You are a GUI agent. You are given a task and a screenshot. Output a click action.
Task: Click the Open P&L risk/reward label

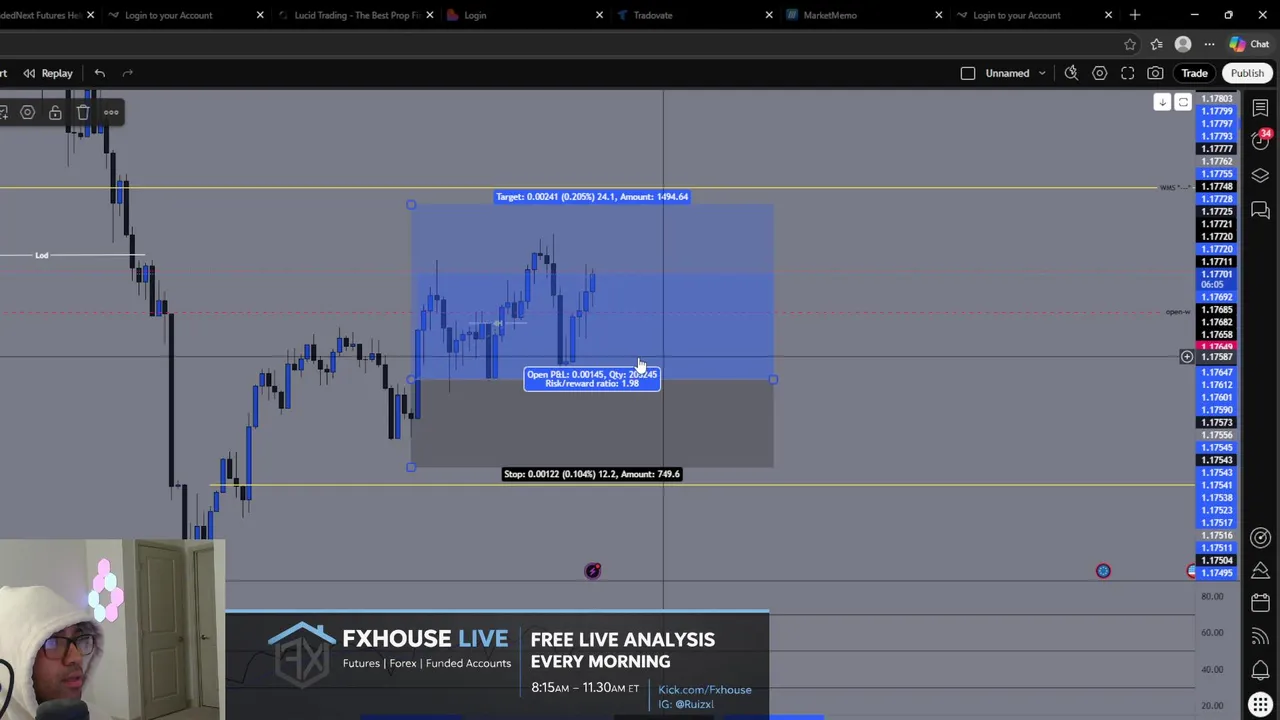click(592, 379)
